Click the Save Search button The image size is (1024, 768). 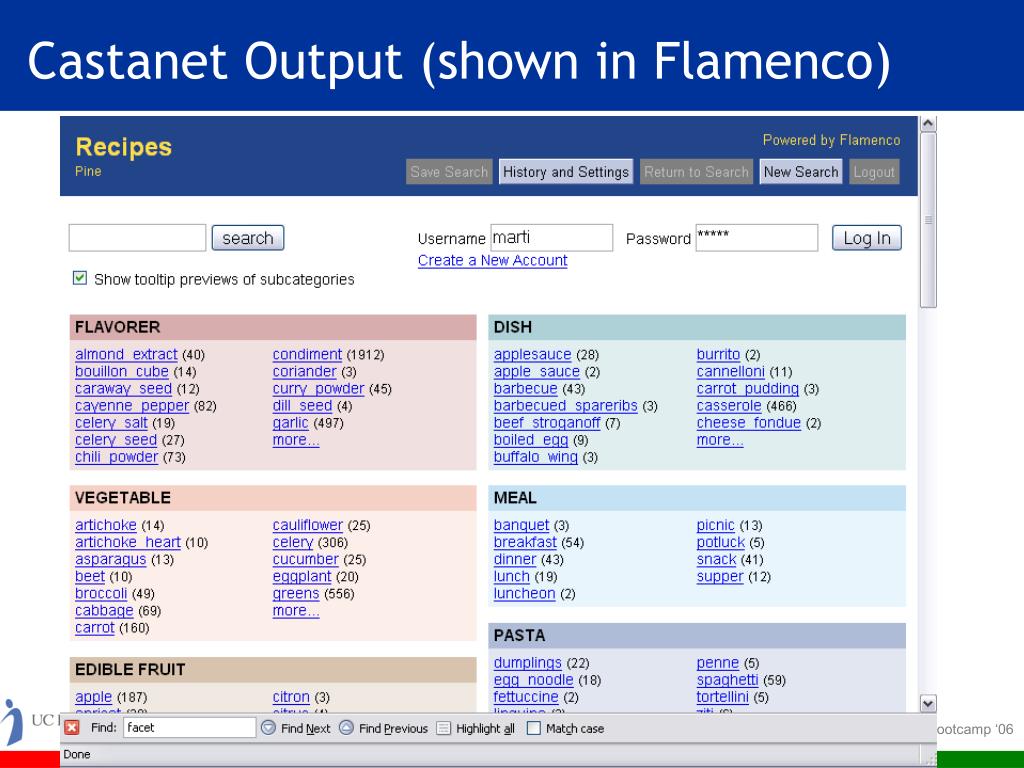(x=449, y=172)
